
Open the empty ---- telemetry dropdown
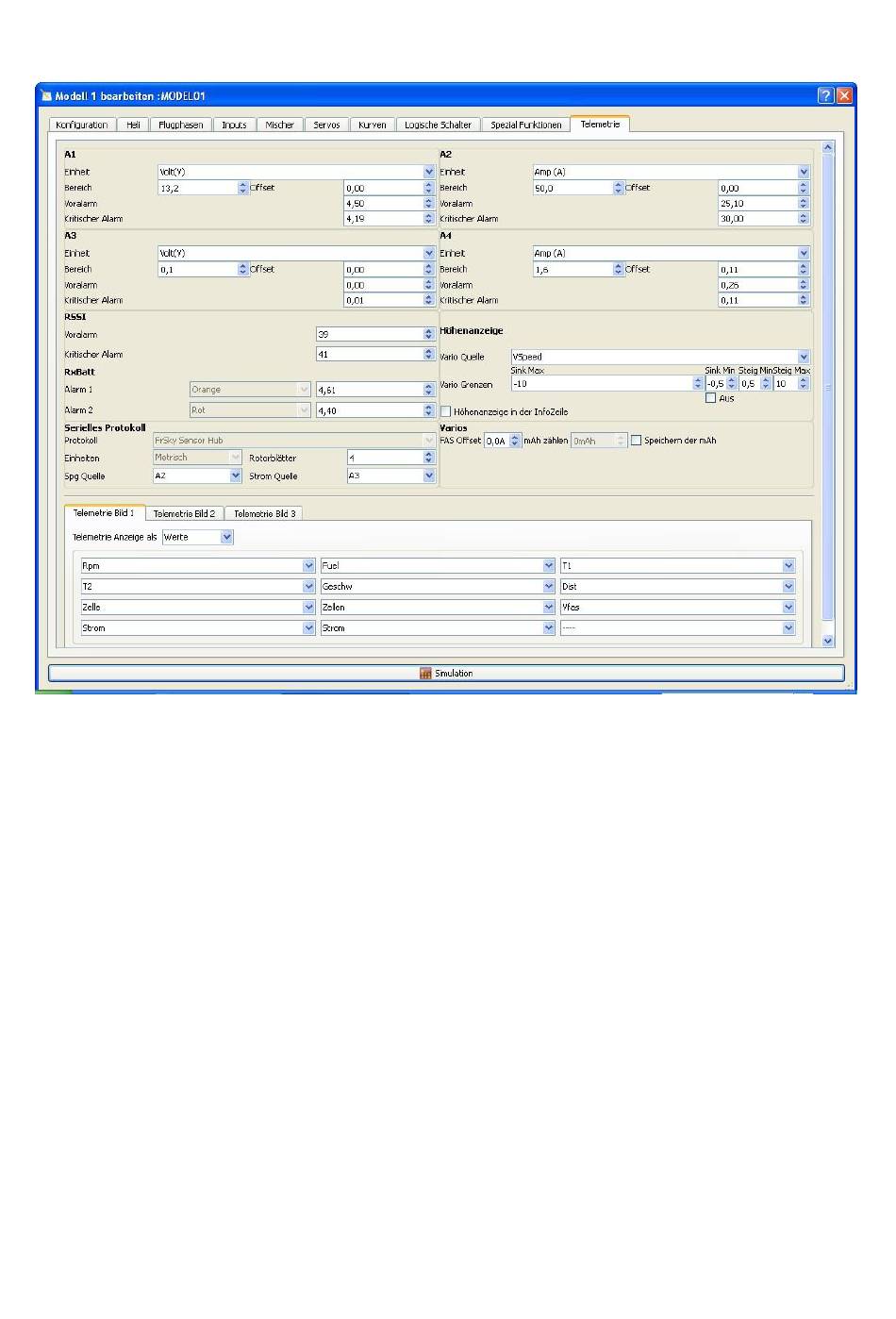[x=677, y=627]
